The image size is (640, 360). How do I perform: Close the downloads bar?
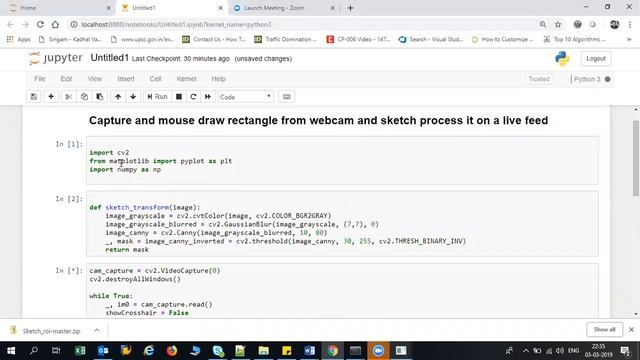pyautogui.click(x=631, y=329)
